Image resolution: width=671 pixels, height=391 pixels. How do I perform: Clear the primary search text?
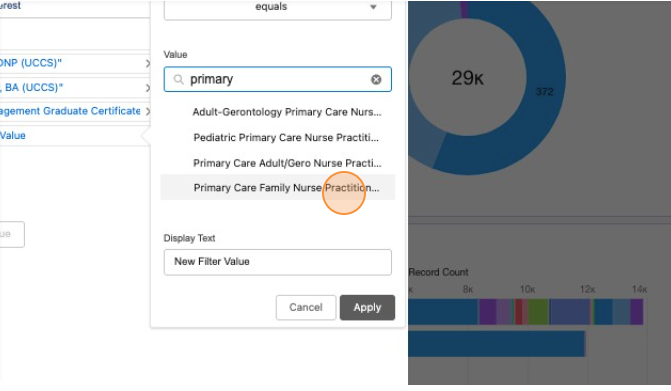pos(376,80)
